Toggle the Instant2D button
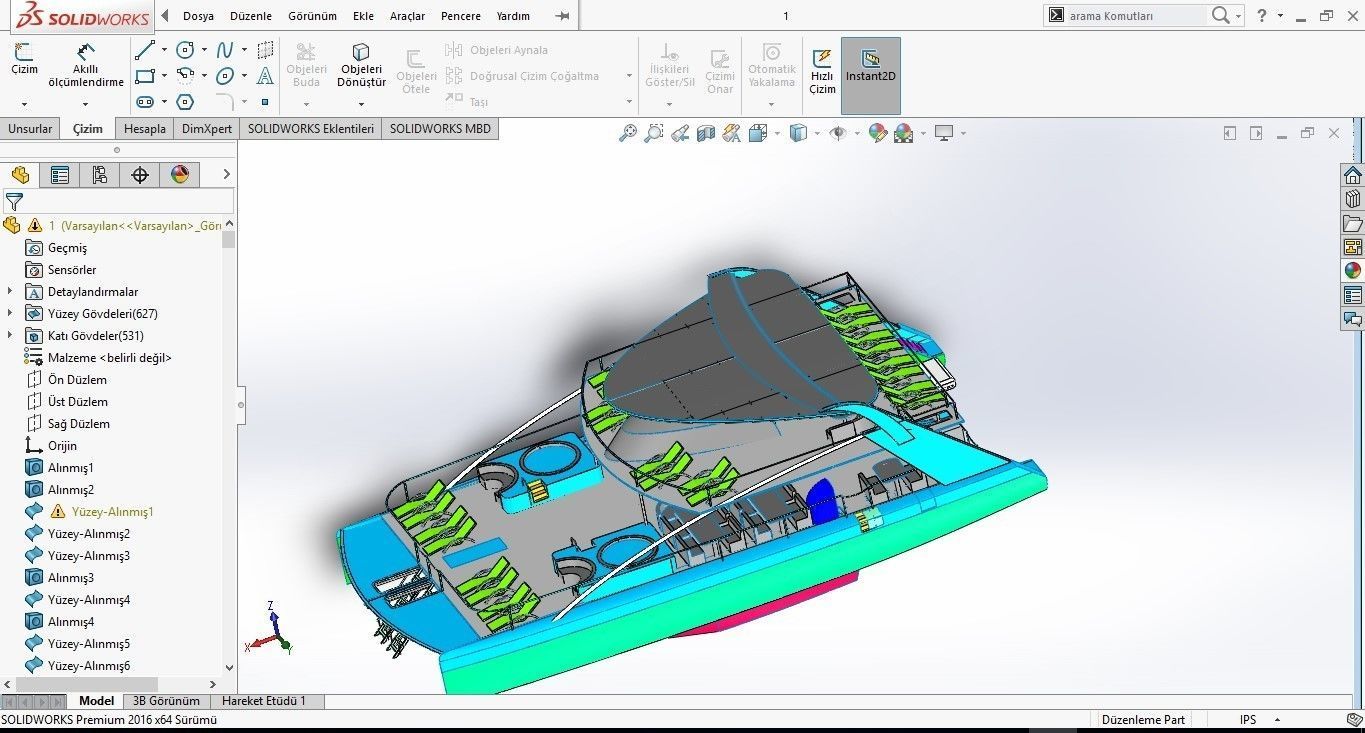 coord(871,76)
